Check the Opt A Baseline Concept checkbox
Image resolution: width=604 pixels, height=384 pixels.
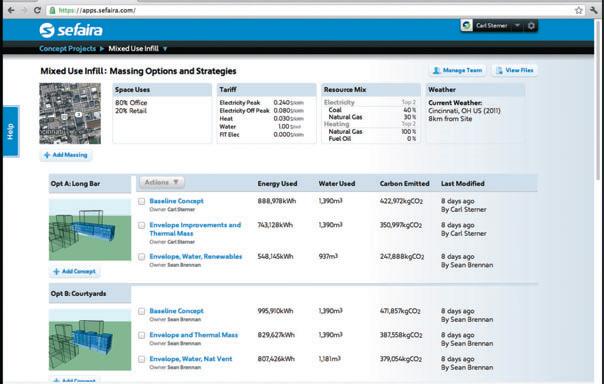coord(142,201)
